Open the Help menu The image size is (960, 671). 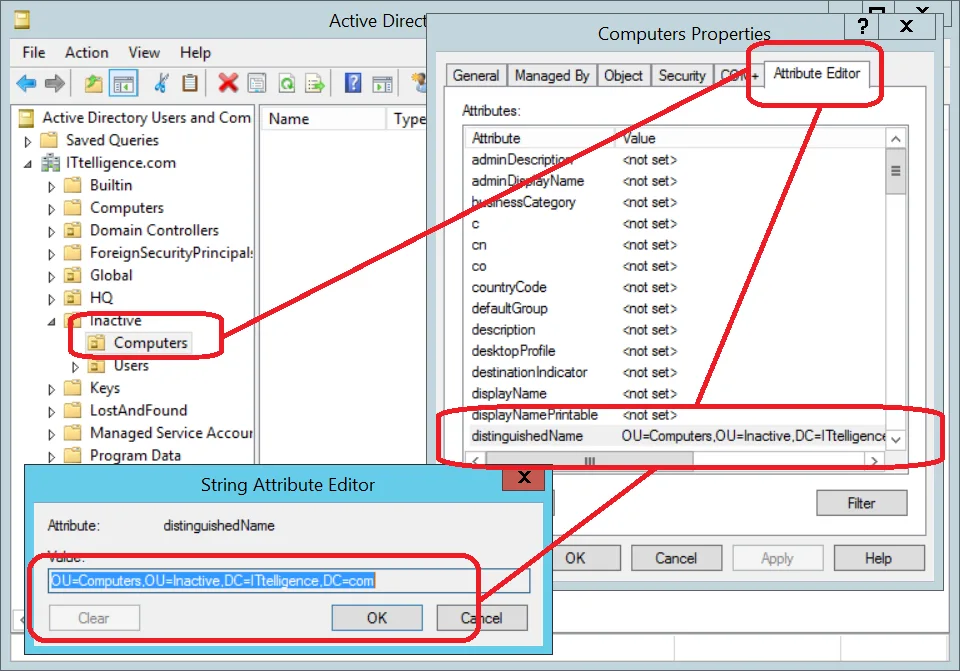coord(195,53)
